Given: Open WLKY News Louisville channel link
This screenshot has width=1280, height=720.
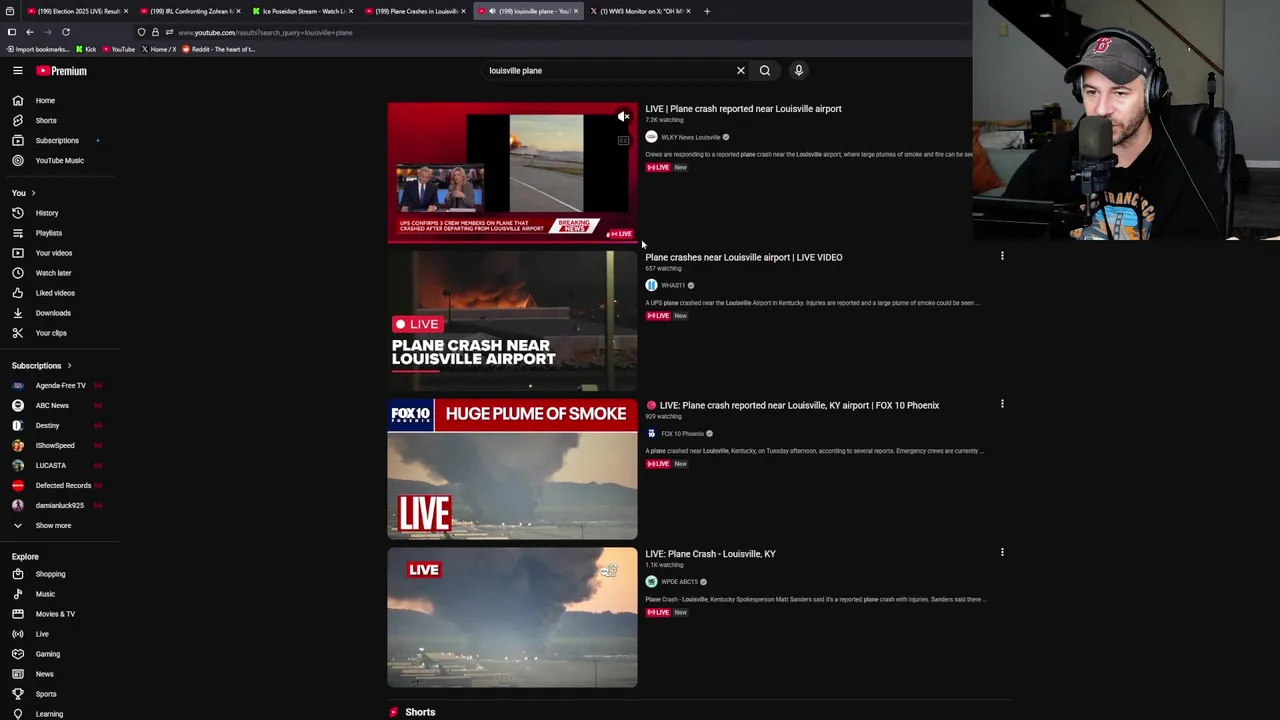Looking at the screenshot, I should [690, 137].
